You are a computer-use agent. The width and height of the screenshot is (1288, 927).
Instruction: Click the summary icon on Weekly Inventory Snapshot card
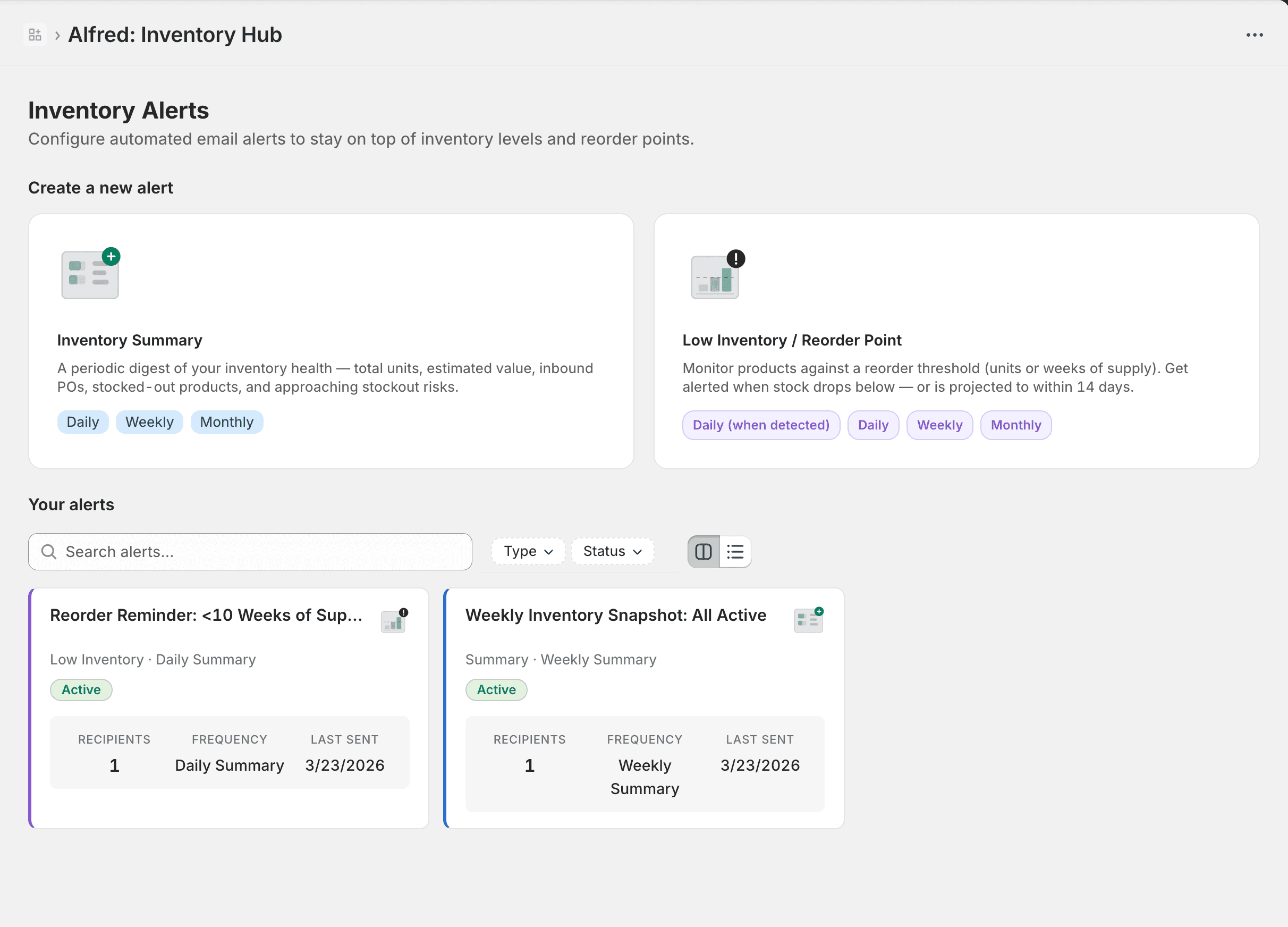(809, 619)
